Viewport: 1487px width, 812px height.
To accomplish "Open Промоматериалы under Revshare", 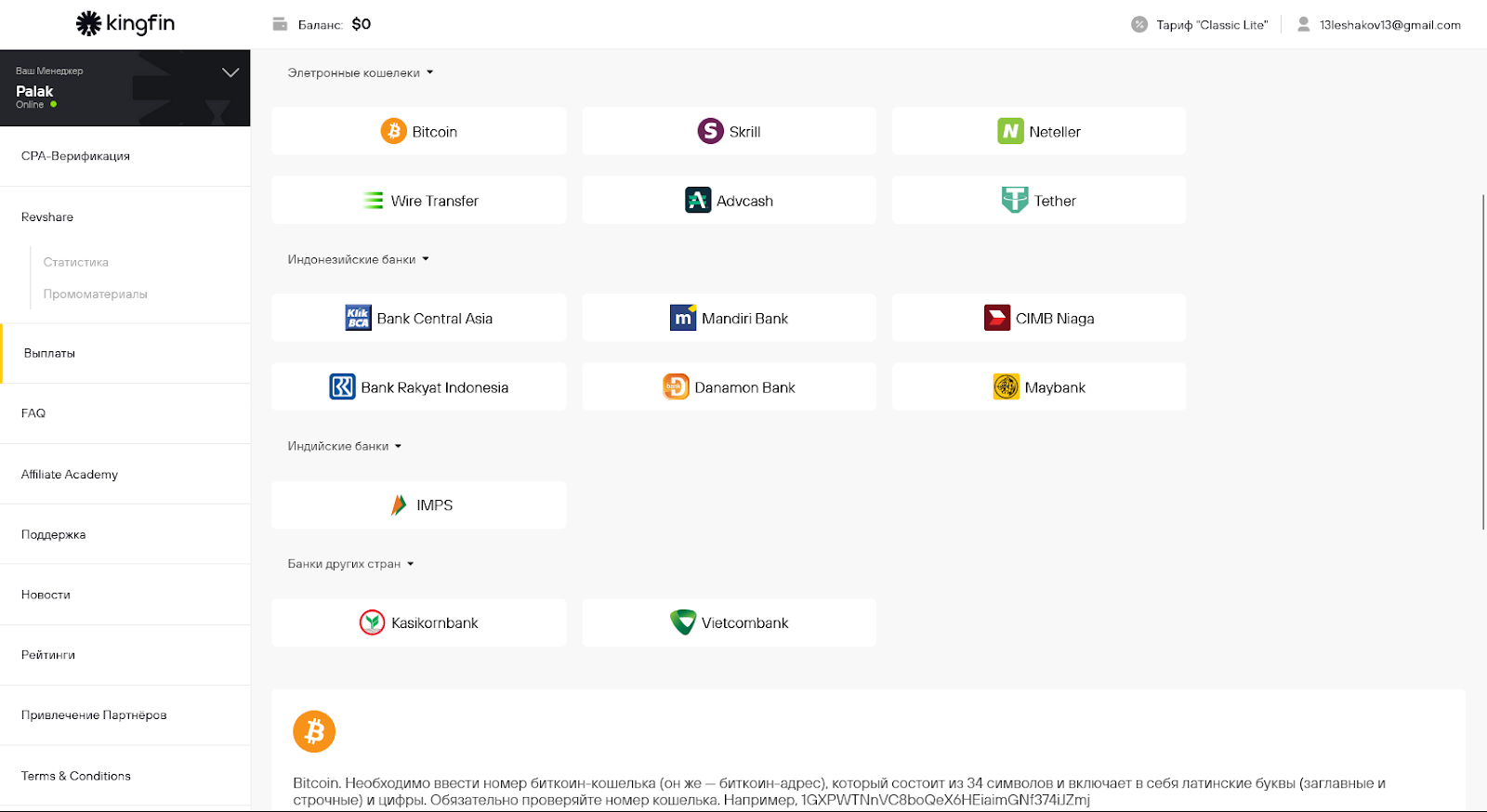I will pos(96,294).
